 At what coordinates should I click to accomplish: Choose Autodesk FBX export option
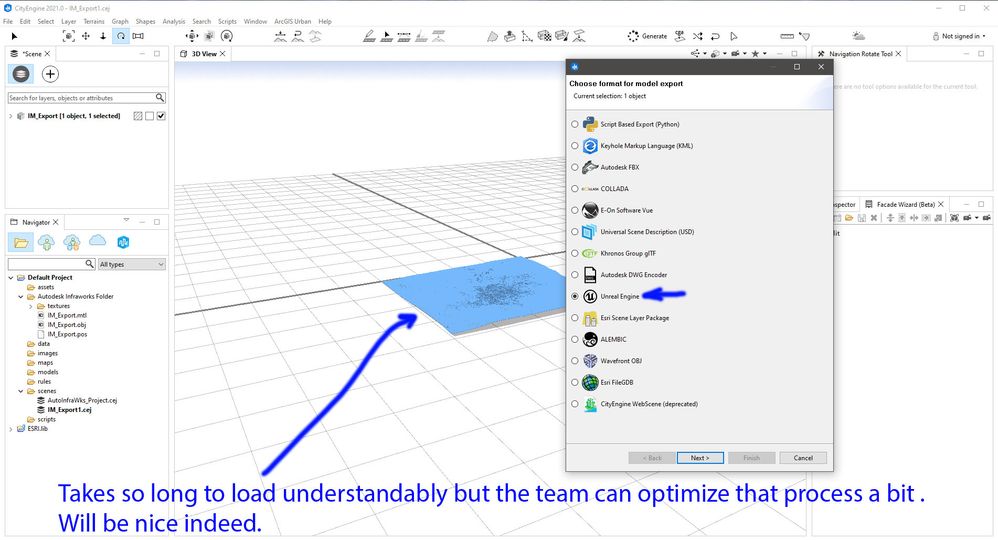coord(575,167)
